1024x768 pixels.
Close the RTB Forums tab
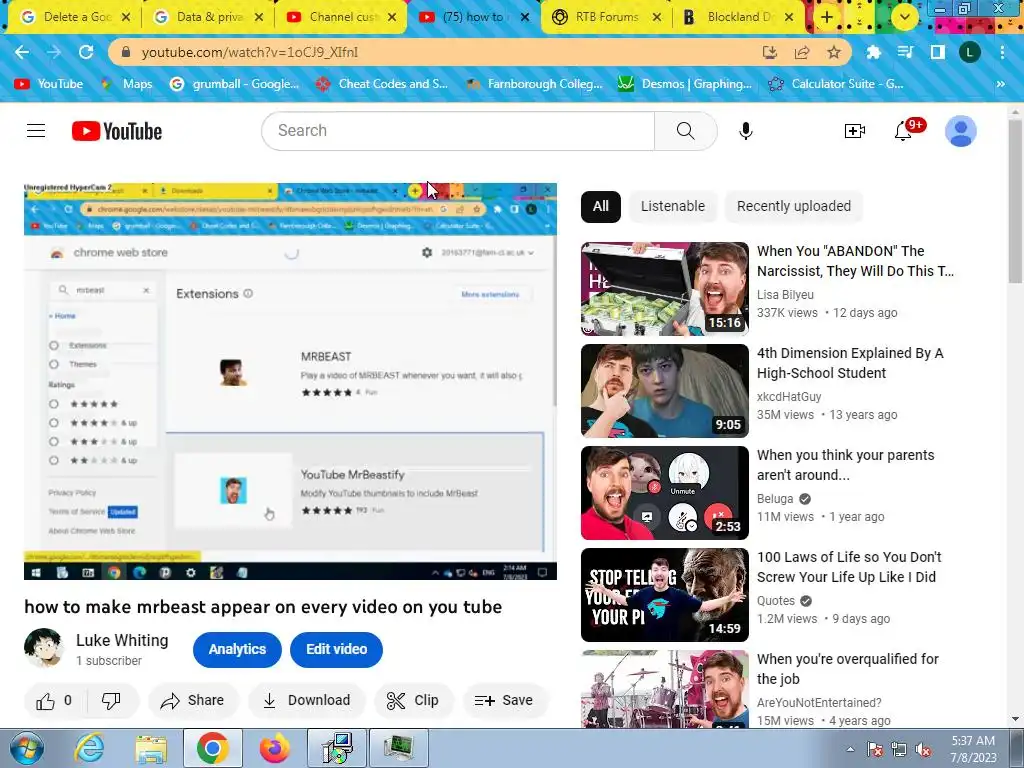pos(656,17)
